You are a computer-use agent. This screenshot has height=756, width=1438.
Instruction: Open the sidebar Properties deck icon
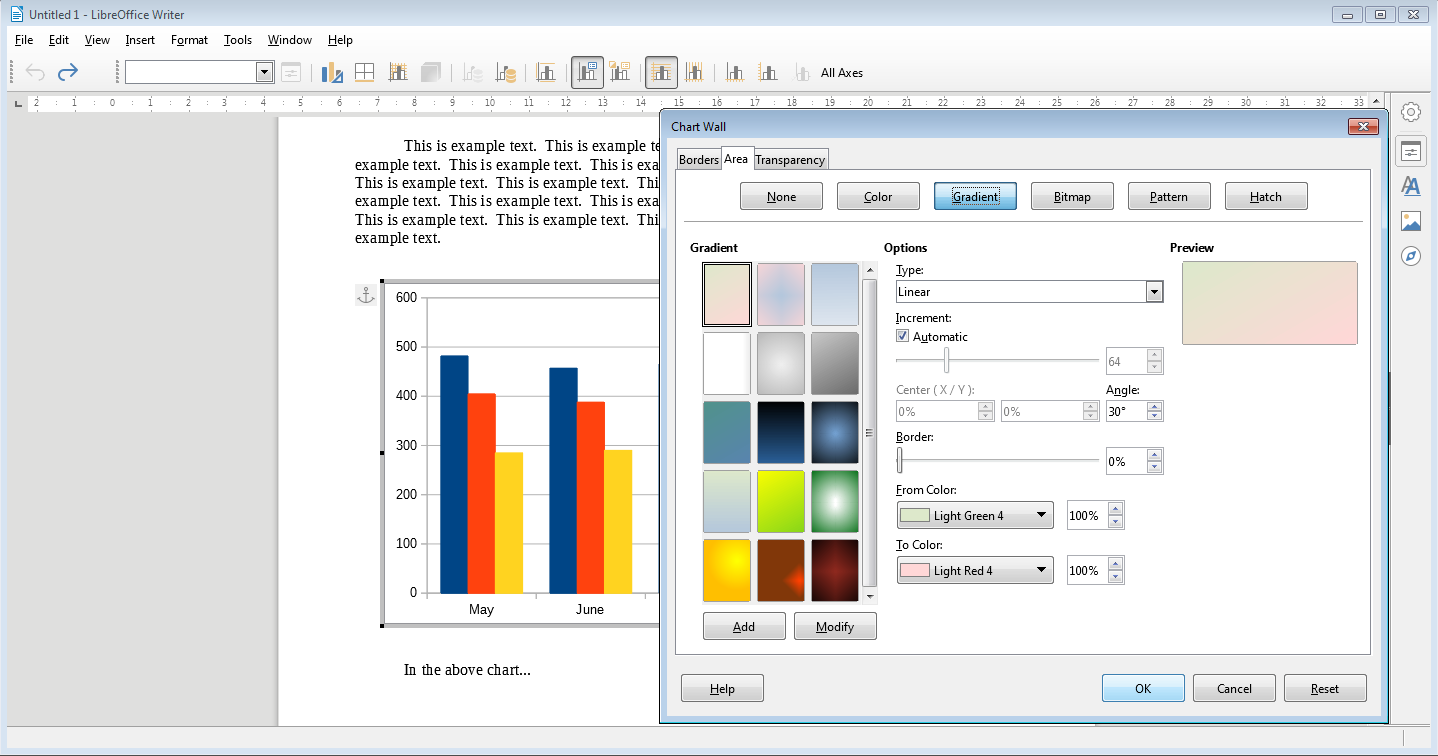1411,151
